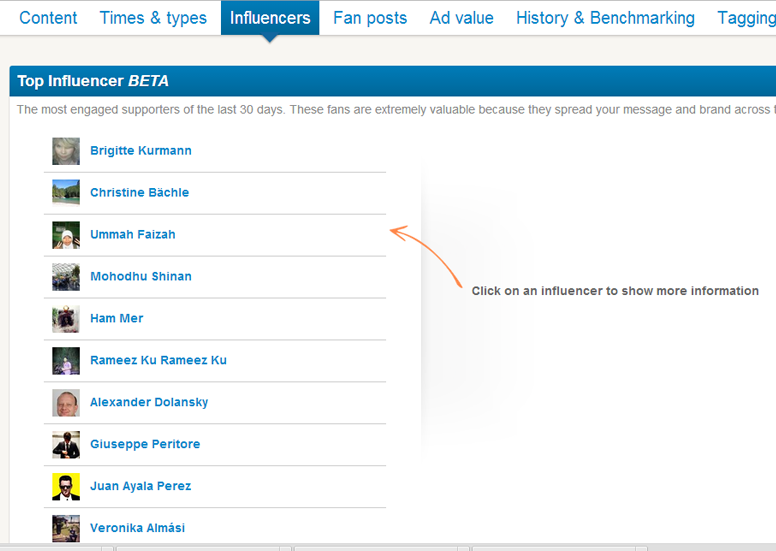This screenshot has height=551, width=776.
Task: Click Christine Bächle's landscape avatar
Action: [x=66, y=193]
